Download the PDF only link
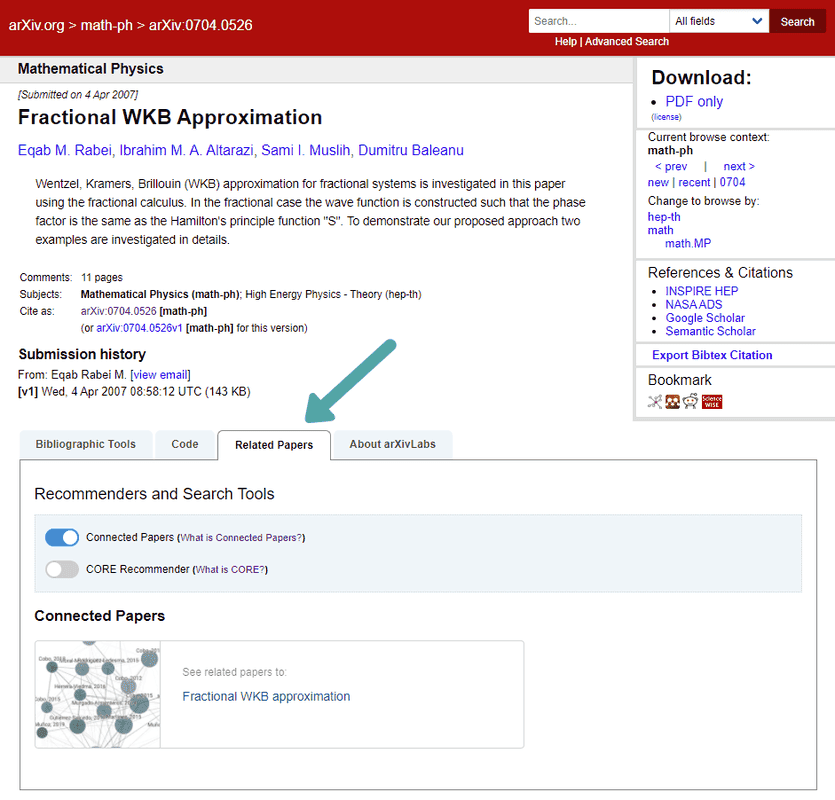The image size is (835, 800). click(x=694, y=102)
